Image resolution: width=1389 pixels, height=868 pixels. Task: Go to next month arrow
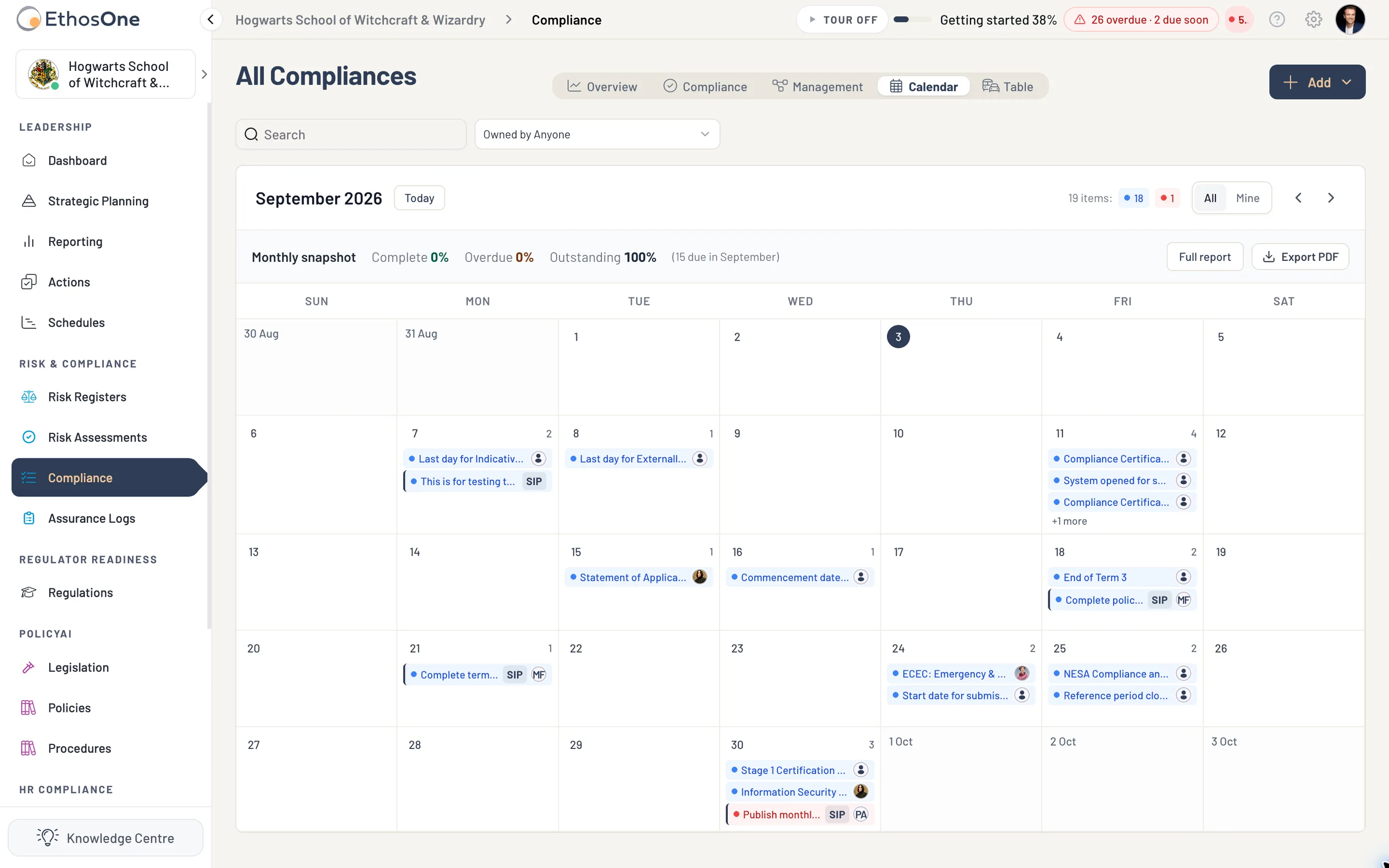coord(1330,198)
